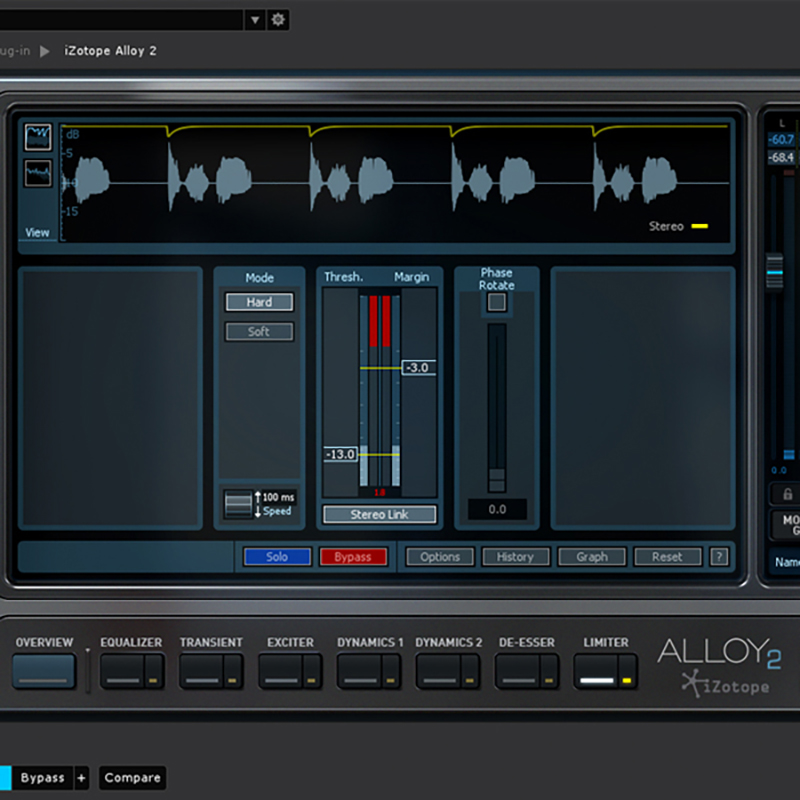Switch to the Equalizer module
The width and height of the screenshot is (800, 800).
[x=123, y=671]
